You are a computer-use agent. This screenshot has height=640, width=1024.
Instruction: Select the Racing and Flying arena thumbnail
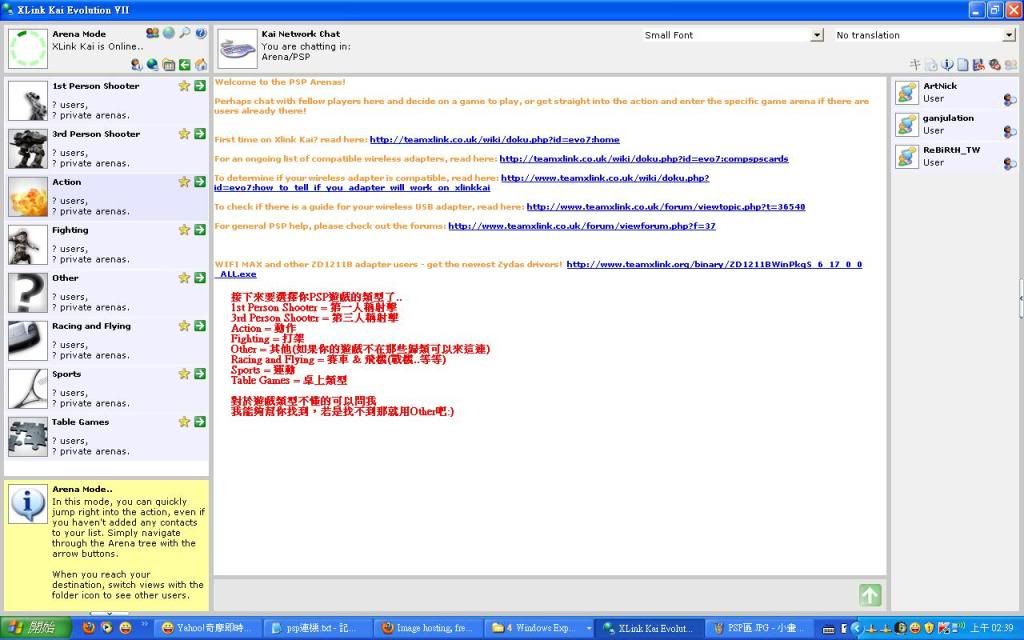27,341
